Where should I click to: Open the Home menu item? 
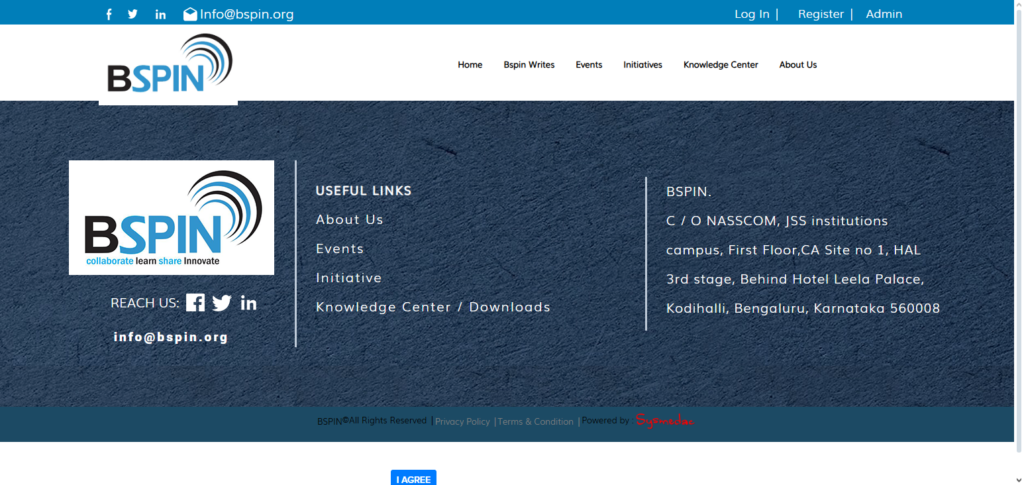(470, 65)
